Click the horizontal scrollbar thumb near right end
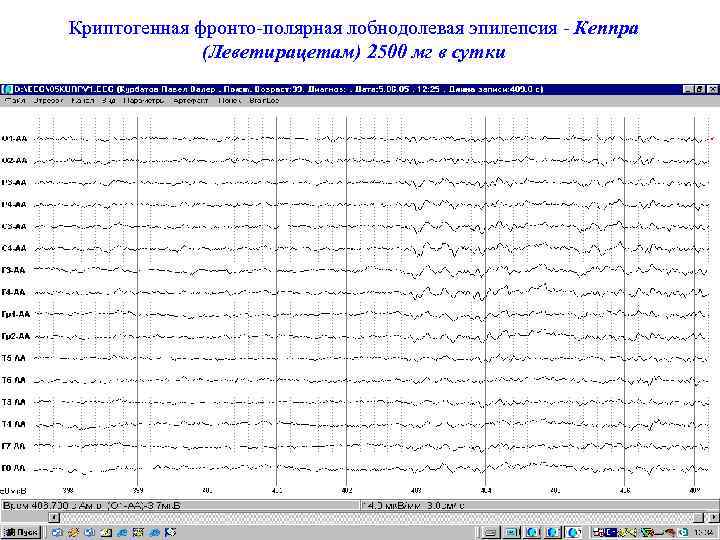720x540 pixels. click(698, 518)
